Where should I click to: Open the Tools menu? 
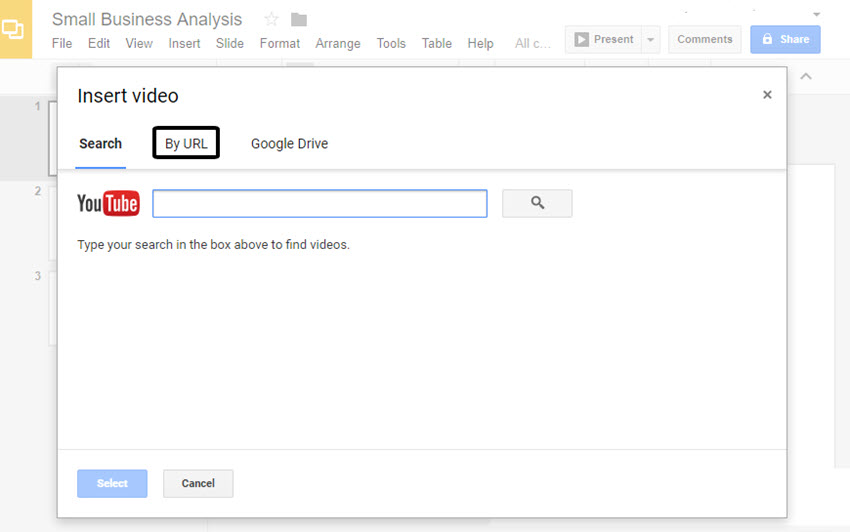(391, 43)
